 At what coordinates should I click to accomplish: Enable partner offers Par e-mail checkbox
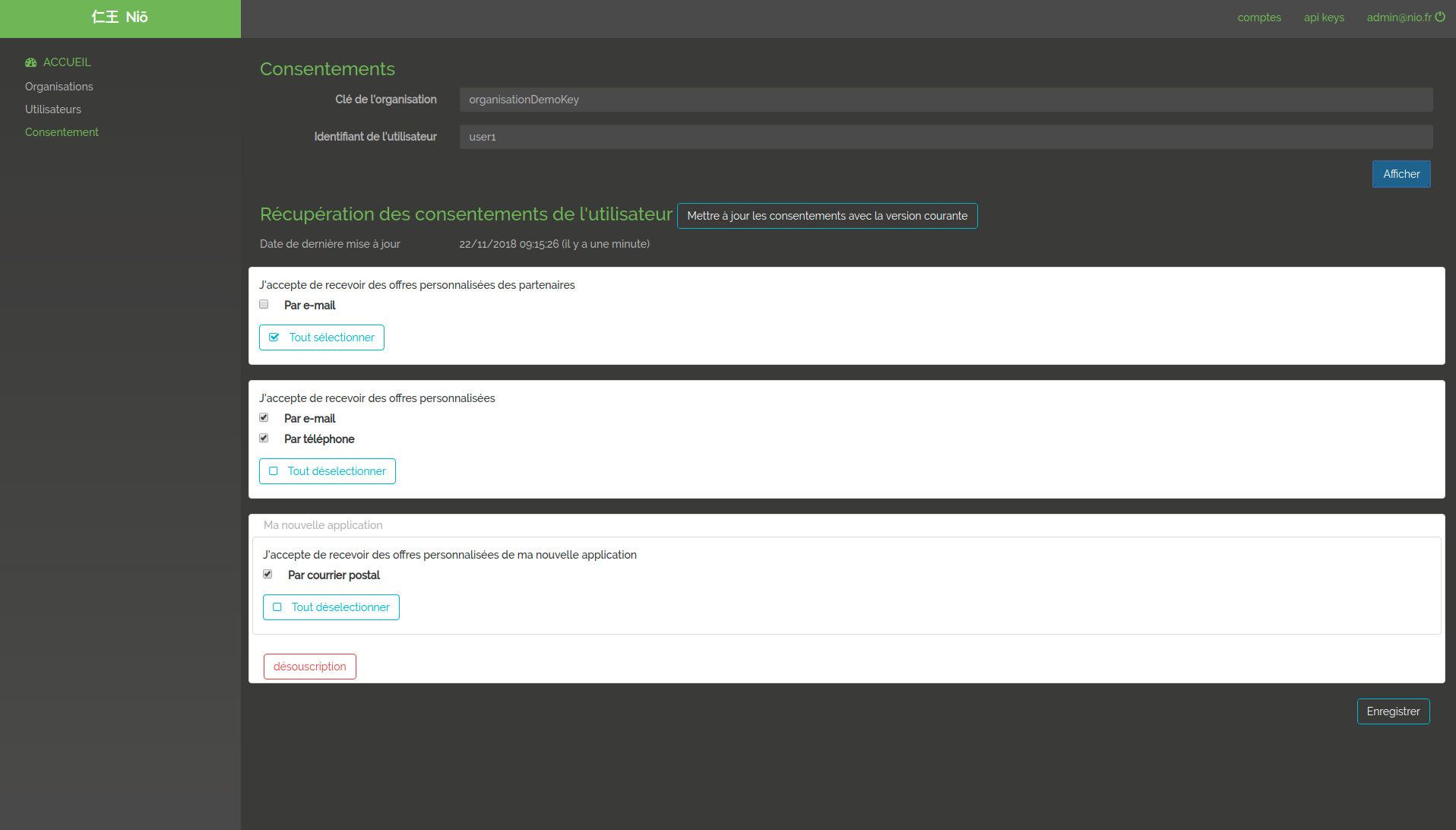tap(264, 305)
